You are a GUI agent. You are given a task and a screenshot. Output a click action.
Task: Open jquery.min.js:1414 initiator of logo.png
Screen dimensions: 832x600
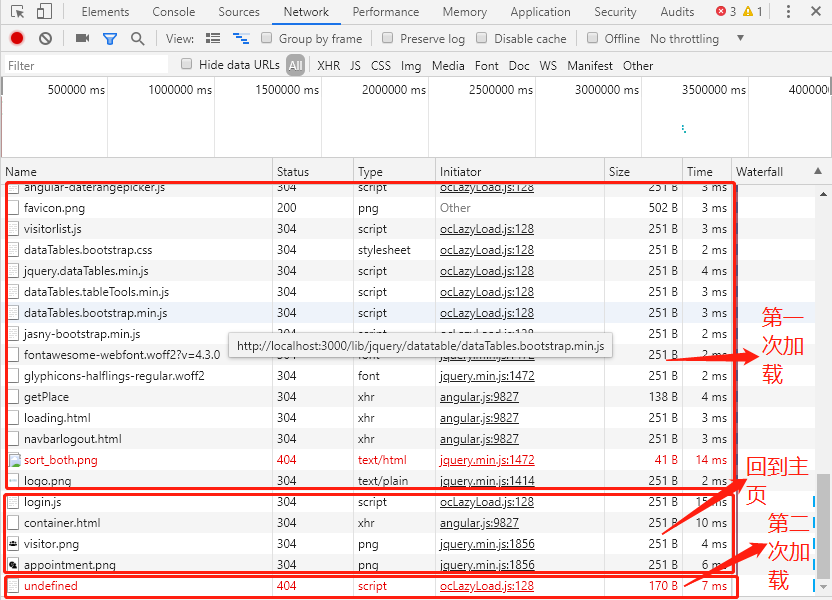[x=487, y=481]
